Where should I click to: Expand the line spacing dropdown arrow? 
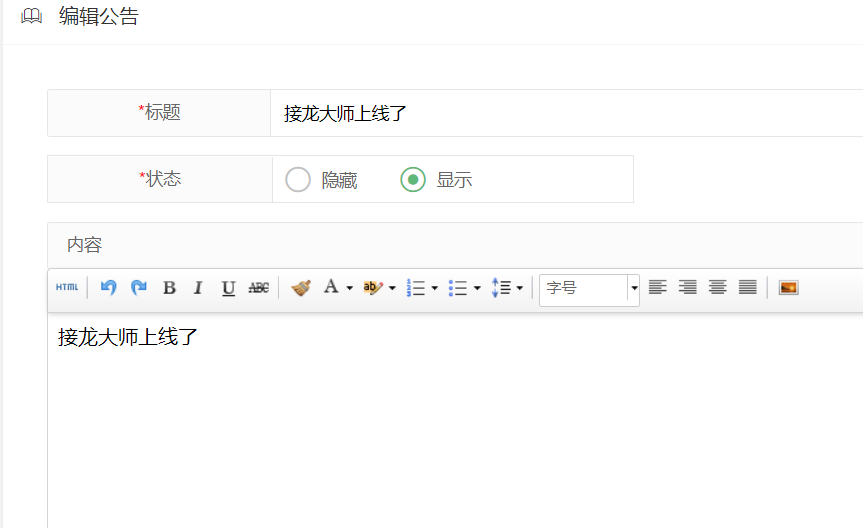coord(519,288)
